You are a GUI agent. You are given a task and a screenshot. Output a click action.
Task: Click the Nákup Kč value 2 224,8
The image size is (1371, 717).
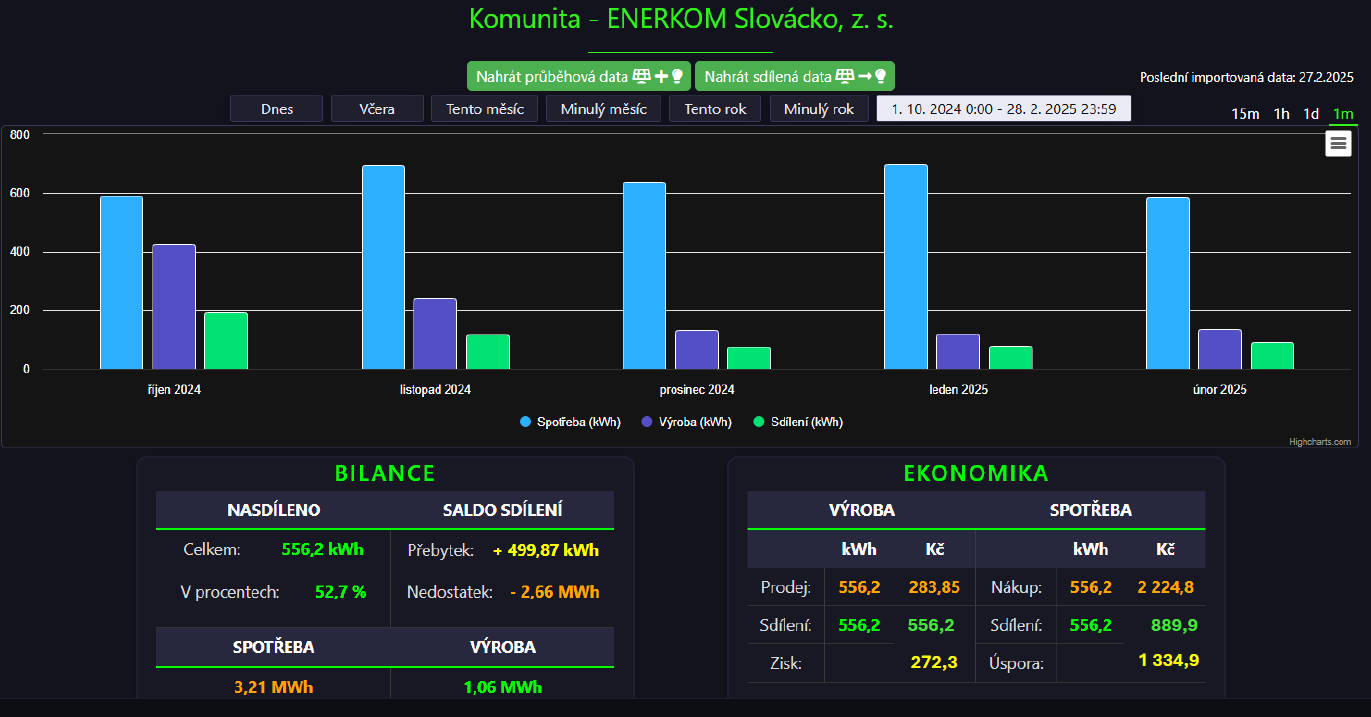1165,587
